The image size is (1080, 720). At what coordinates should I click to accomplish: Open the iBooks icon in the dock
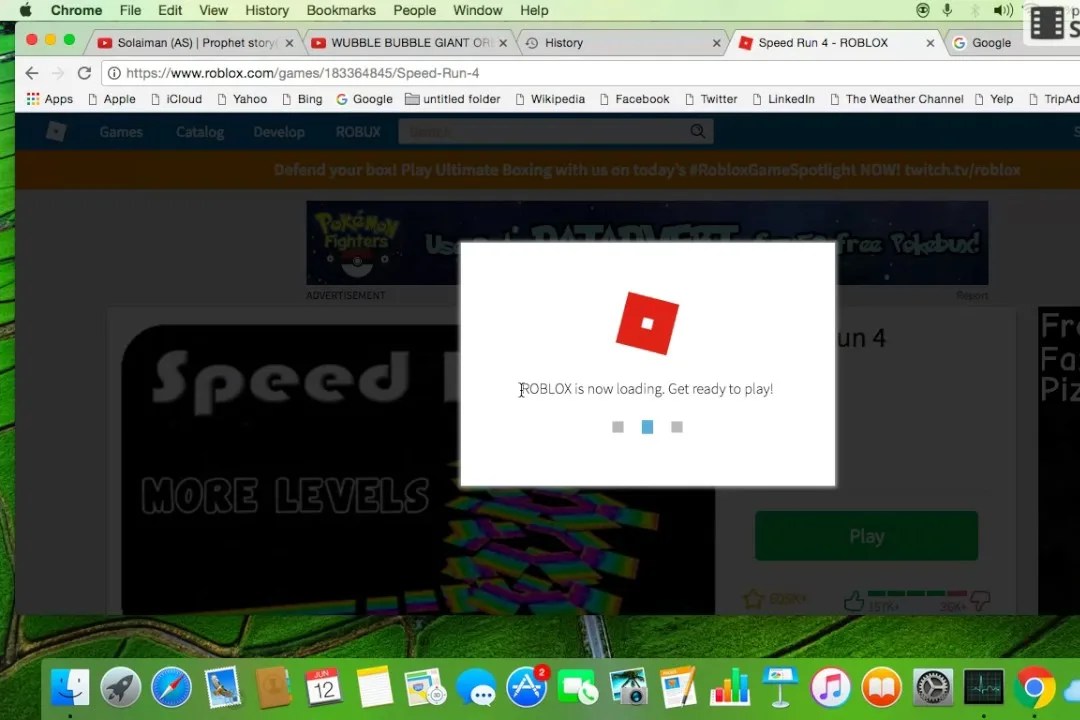tap(882, 687)
